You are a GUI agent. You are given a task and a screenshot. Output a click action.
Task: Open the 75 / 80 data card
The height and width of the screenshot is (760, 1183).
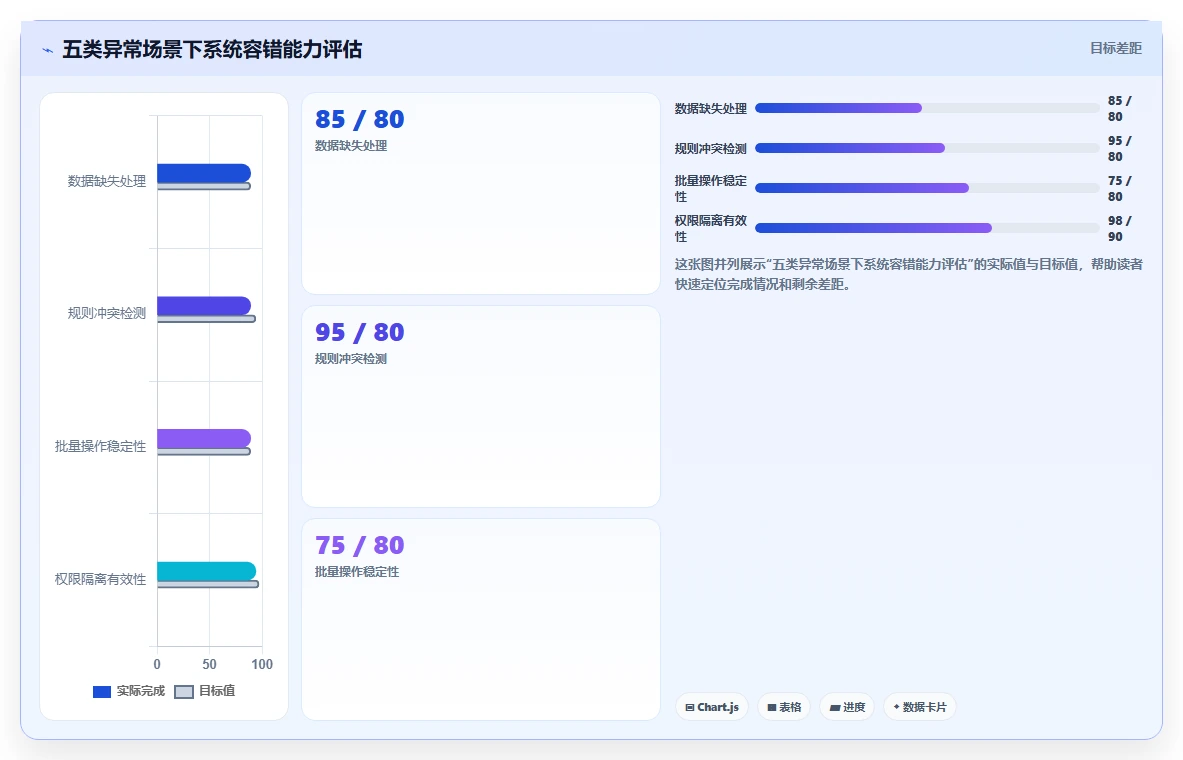coord(481,619)
